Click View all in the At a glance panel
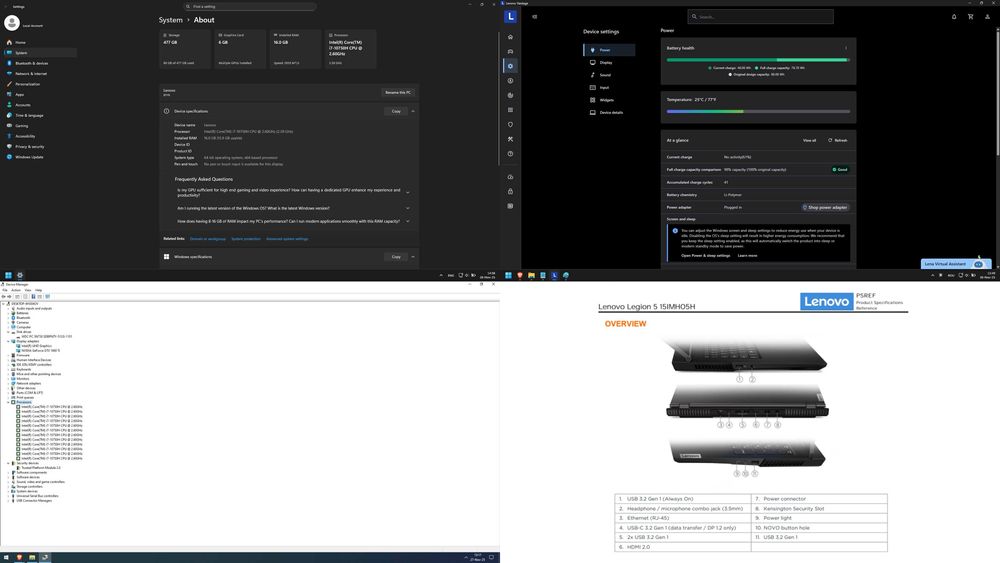The image size is (1000, 563). 809,140
